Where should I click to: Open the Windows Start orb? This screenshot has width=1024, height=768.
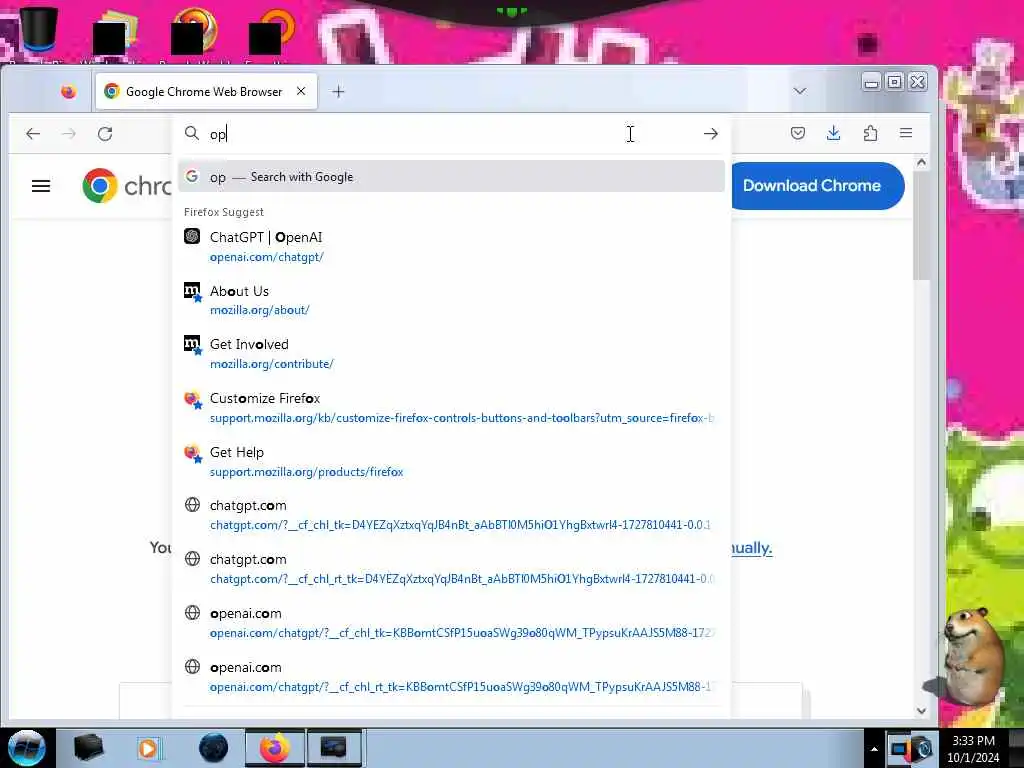(x=27, y=748)
